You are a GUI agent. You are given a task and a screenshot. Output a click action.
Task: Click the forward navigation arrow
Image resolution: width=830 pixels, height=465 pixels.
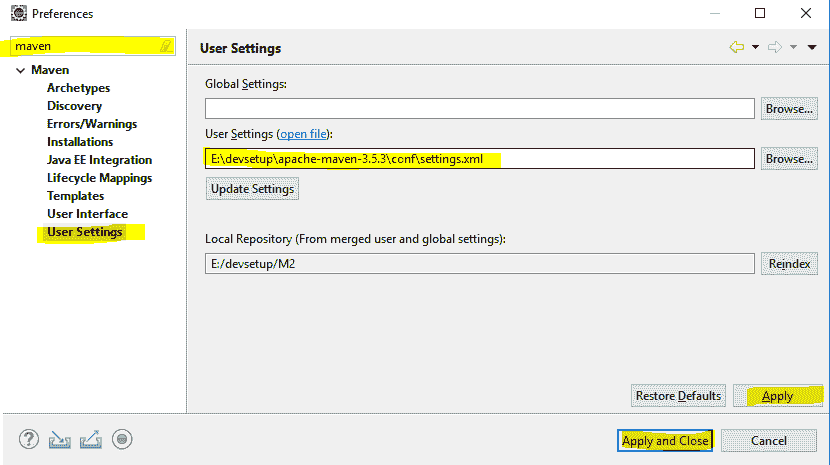[x=774, y=47]
